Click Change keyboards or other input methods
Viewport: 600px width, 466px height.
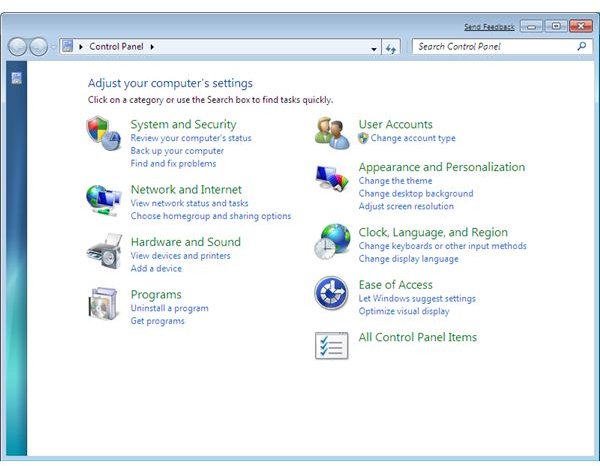pos(442,246)
